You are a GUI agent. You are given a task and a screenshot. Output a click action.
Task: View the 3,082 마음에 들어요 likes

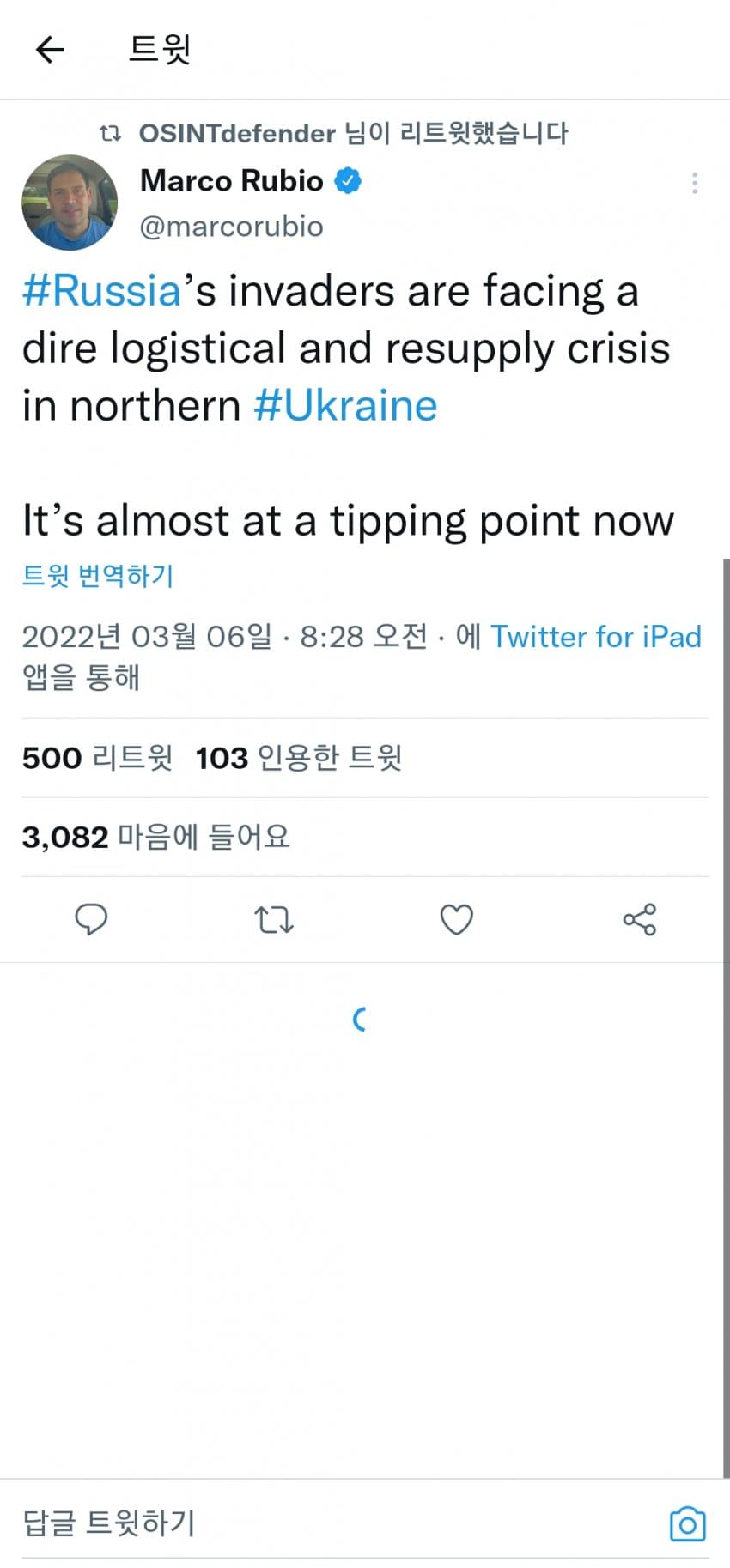click(x=155, y=837)
